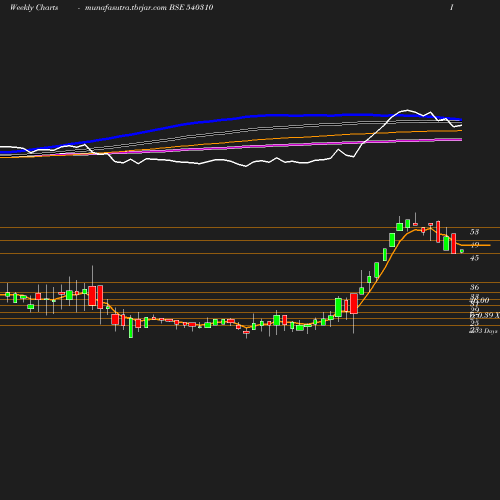The height and width of the screenshot is (500, 500).
Task: Click the small last green candle
Action: [x=462, y=251]
